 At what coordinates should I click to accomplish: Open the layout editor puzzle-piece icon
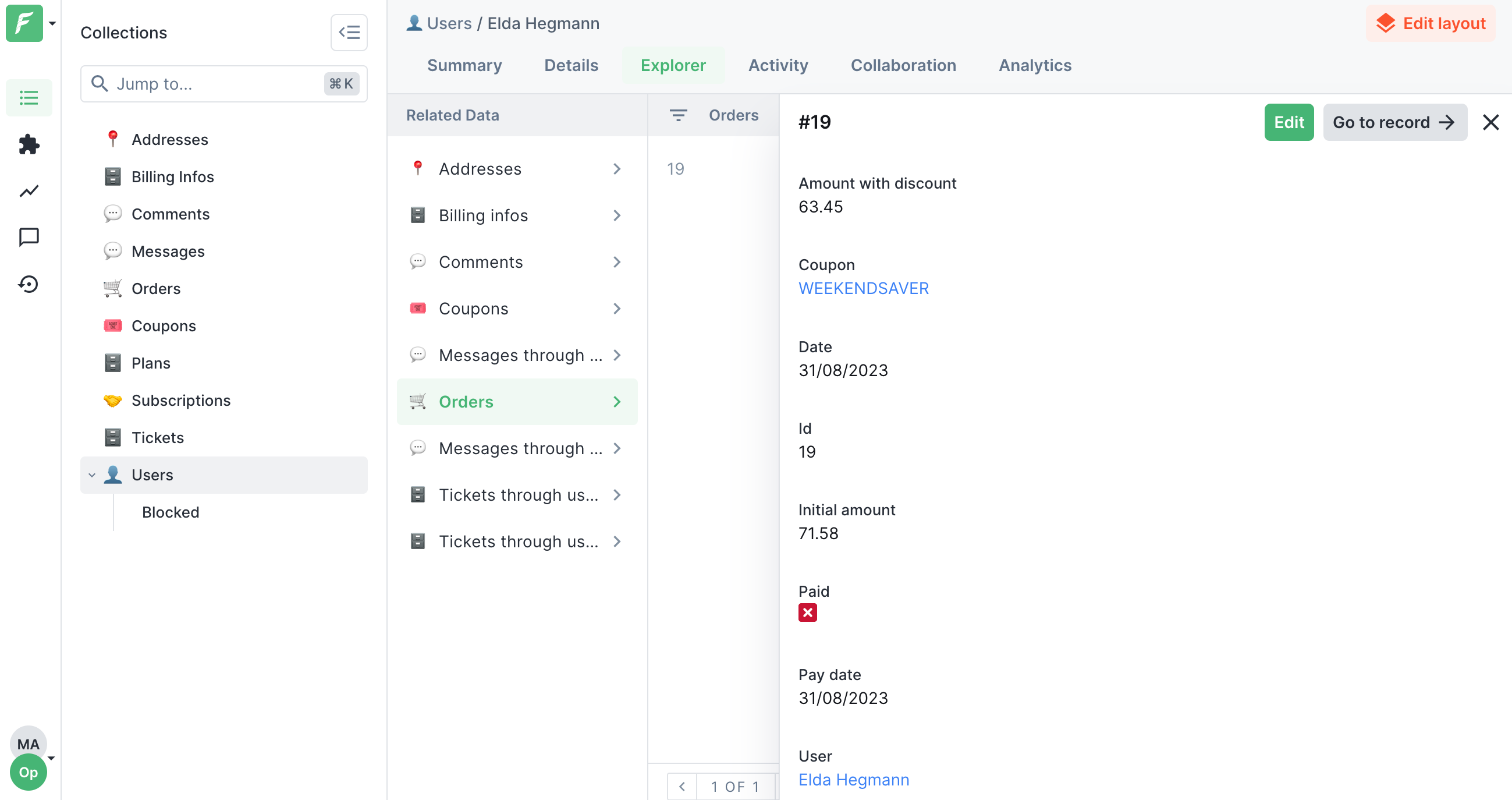(29, 144)
